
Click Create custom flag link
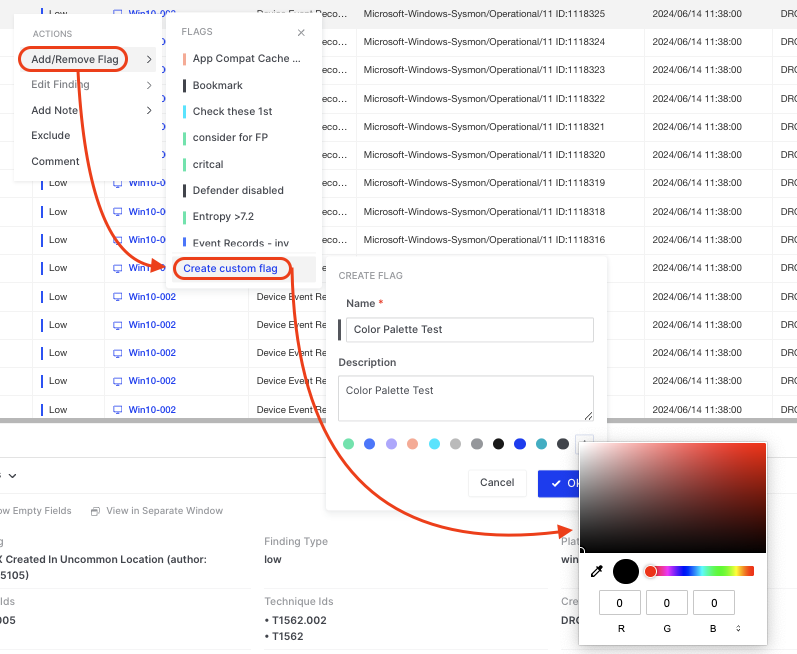pyautogui.click(x=230, y=268)
